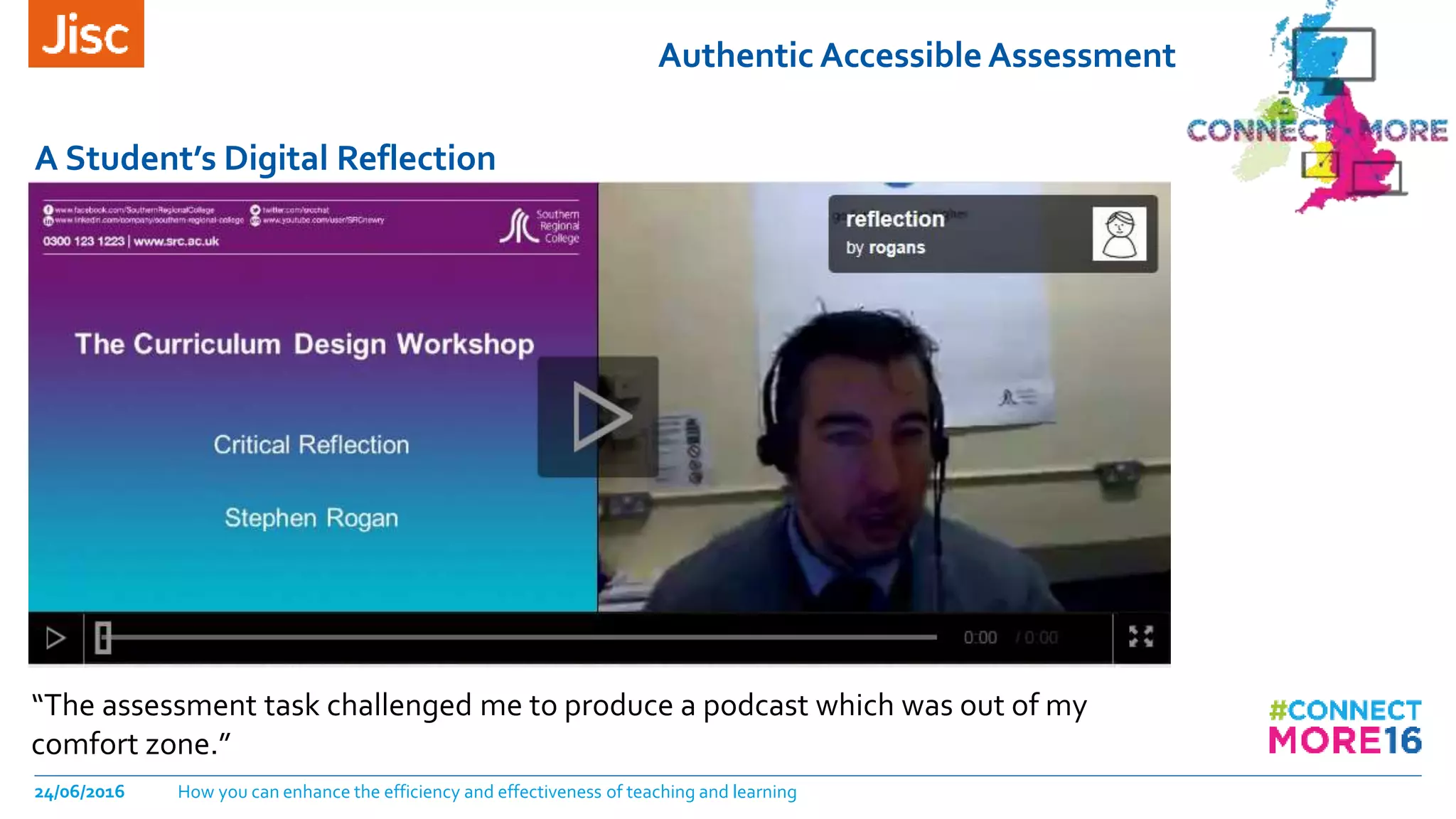Click the '0300 123 1223 | www.src.ac.uk' text
1456x819 pixels.
131,241
